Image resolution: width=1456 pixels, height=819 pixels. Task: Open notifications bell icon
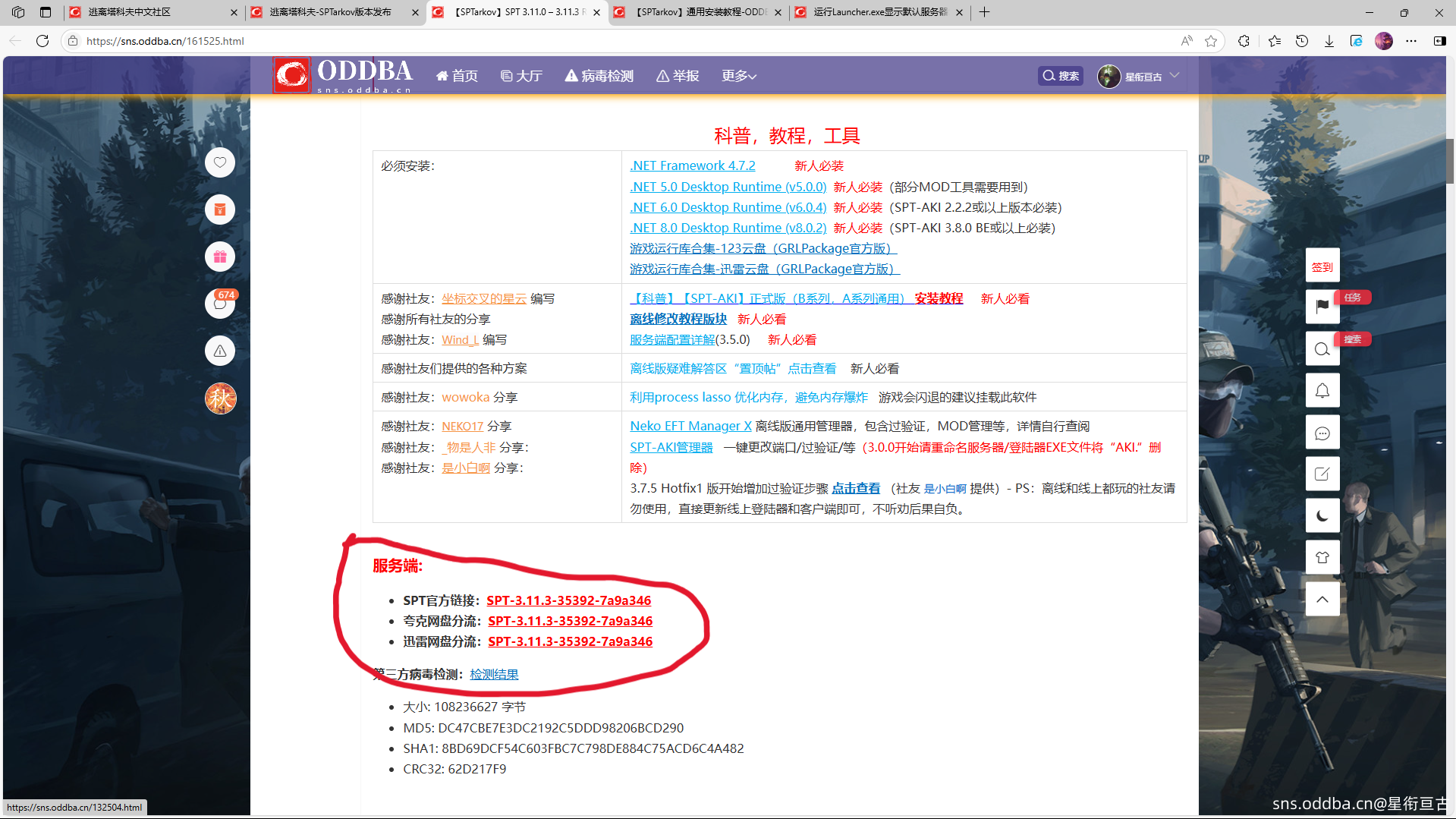coord(1322,390)
